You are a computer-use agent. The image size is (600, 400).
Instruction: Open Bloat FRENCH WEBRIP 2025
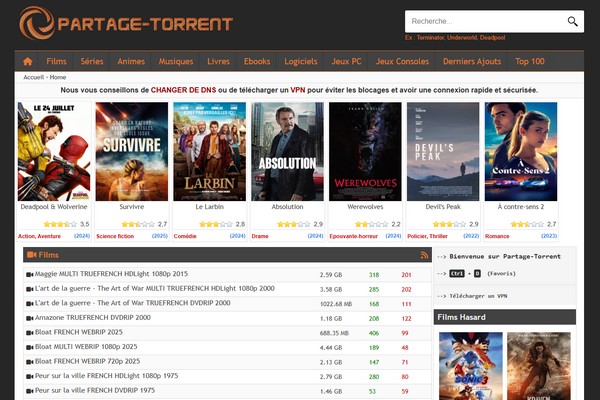pyautogui.click(x=79, y=332)
